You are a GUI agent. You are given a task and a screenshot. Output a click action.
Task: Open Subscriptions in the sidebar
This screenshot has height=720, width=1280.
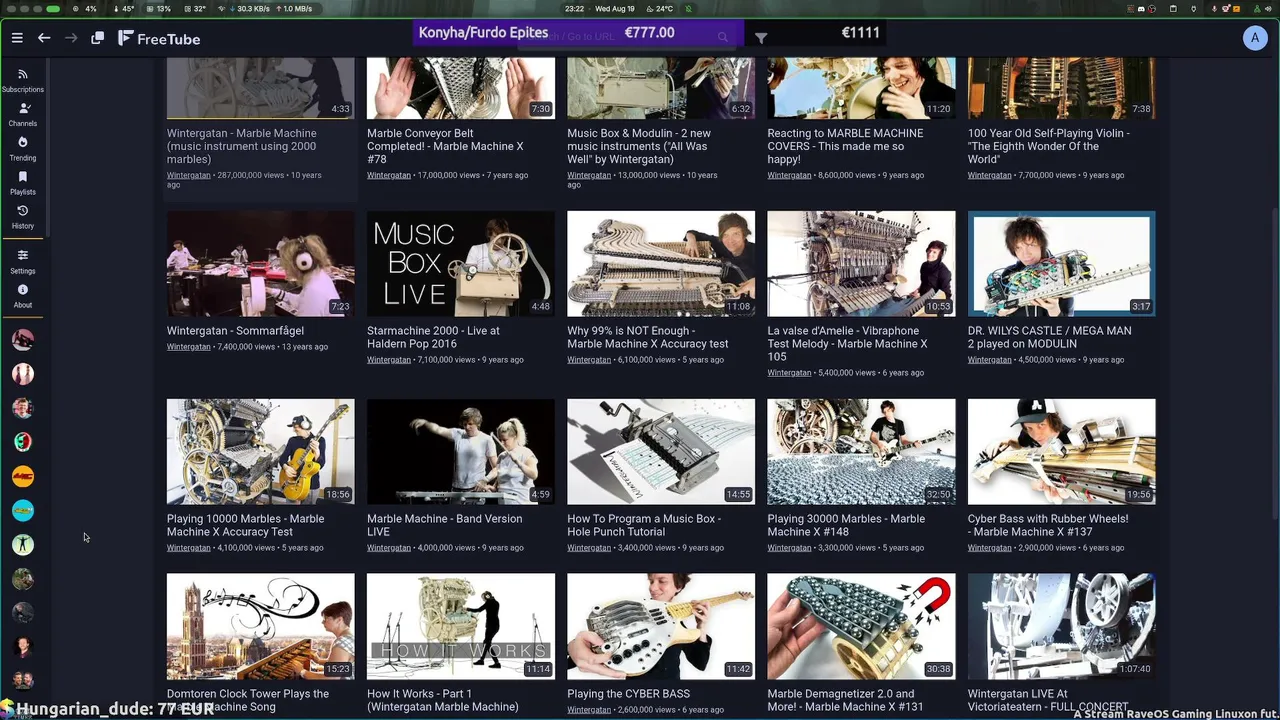23,80
